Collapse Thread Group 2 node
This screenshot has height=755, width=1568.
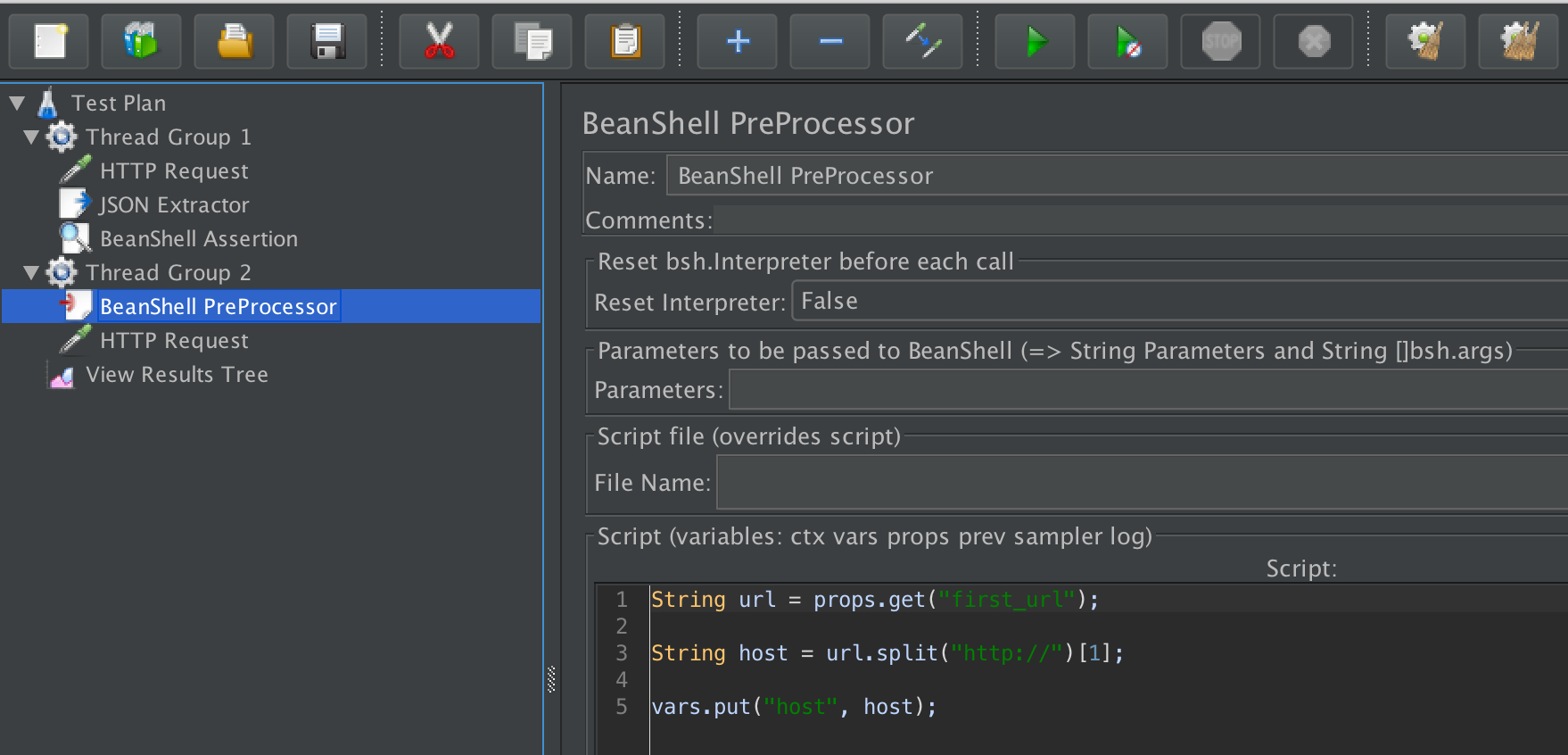click(x=31, y=273)
